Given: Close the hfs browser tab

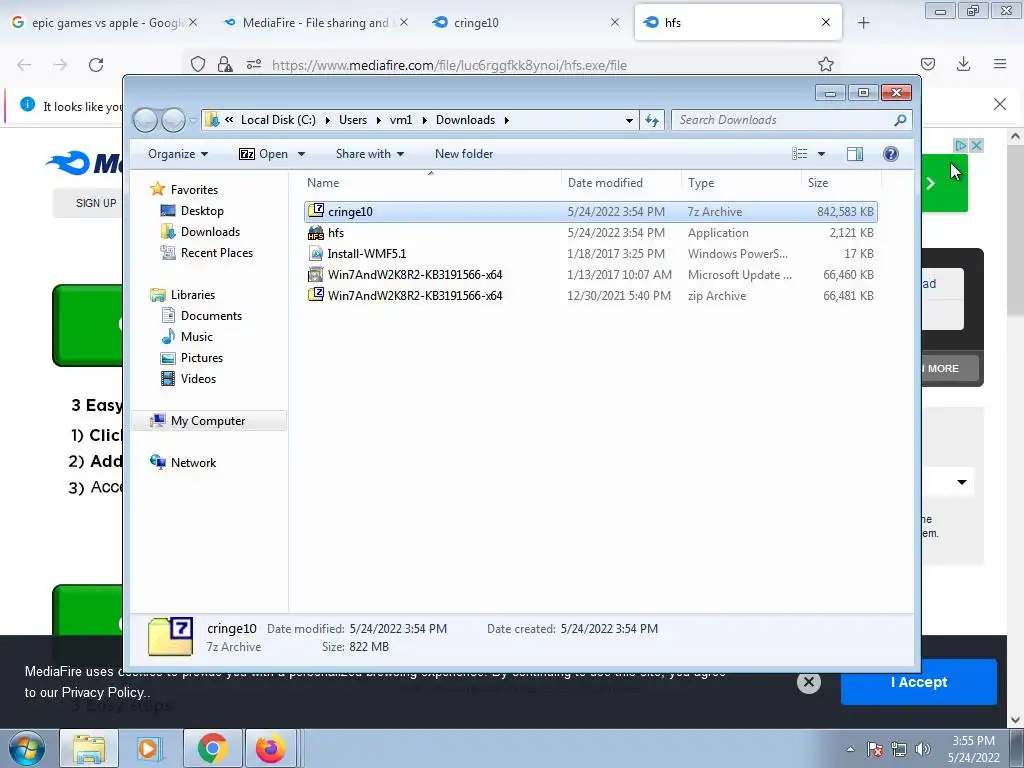Looking at the screenshot, I should coord(825,22).
